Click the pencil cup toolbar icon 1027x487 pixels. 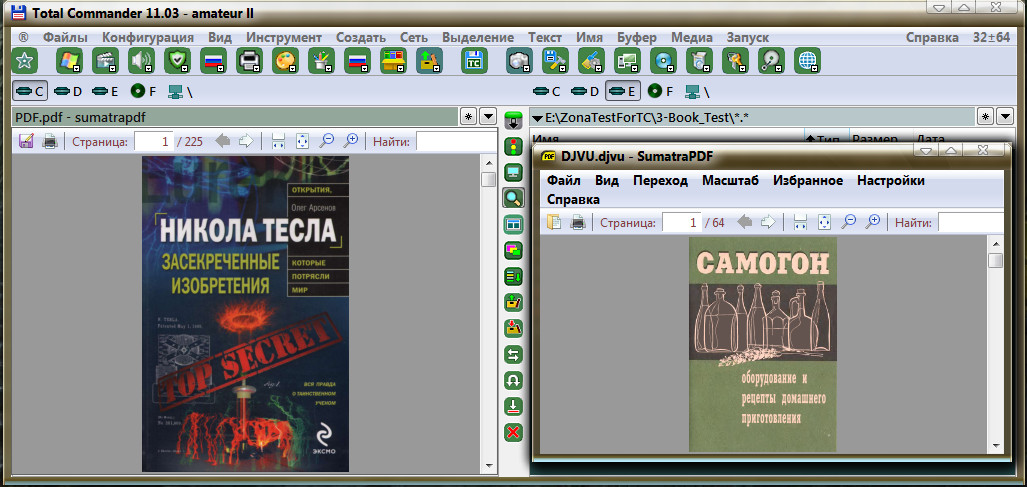(321, 61)
